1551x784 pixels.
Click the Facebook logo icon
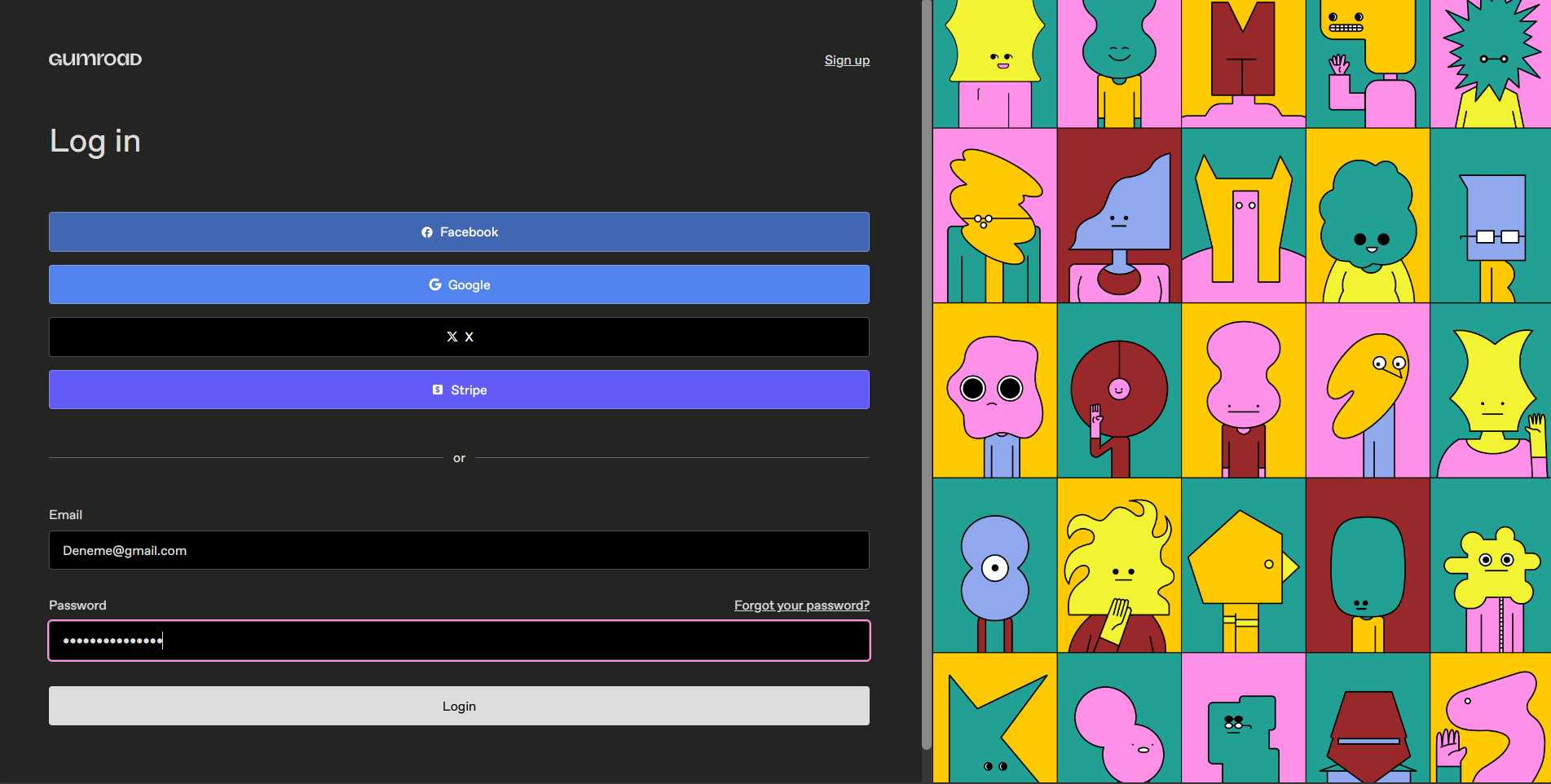click(x=427, y=232)
